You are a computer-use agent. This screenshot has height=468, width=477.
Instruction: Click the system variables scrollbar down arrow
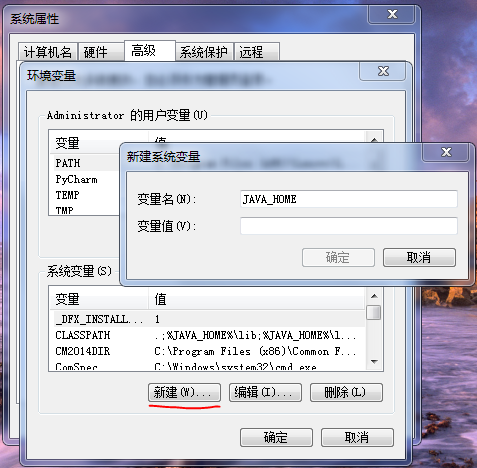pos(374,362)
